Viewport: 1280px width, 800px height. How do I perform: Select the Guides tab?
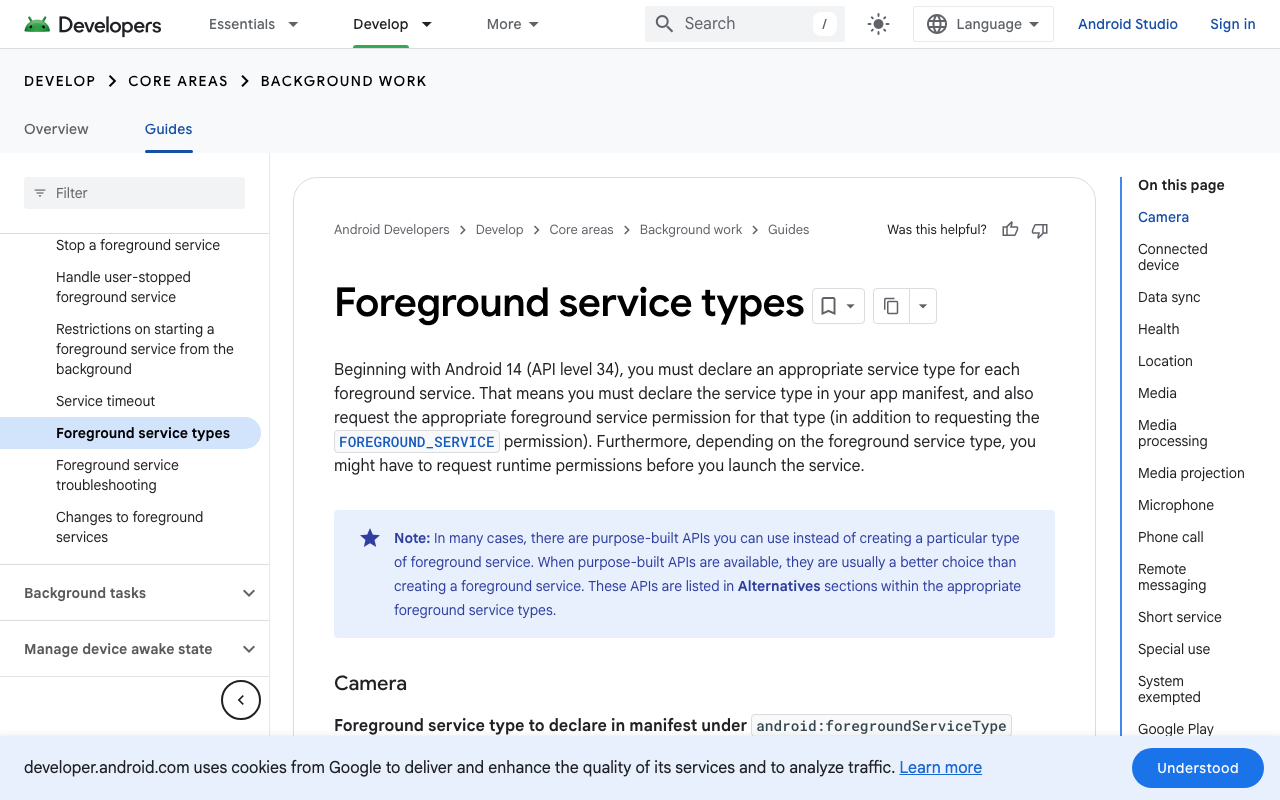tap(168, 129)
